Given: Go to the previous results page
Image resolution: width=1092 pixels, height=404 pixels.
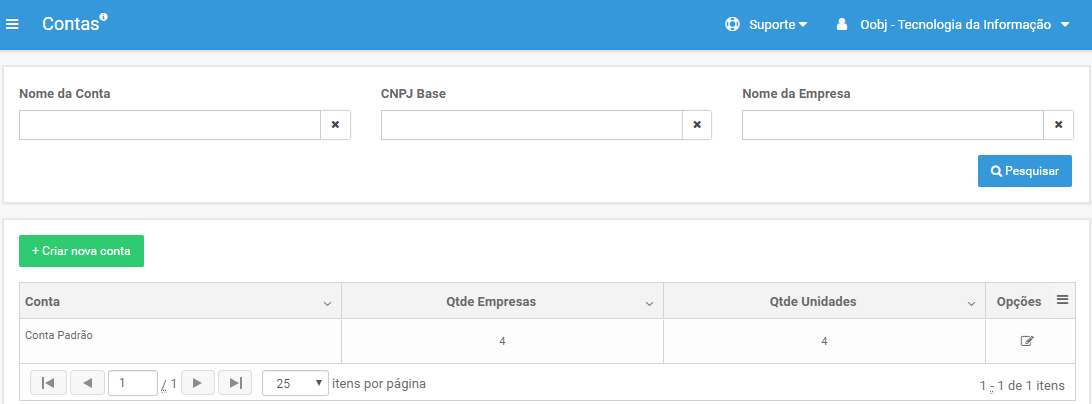Looking at the screenshot, I should pyautogui.click(x=88, y=382).
